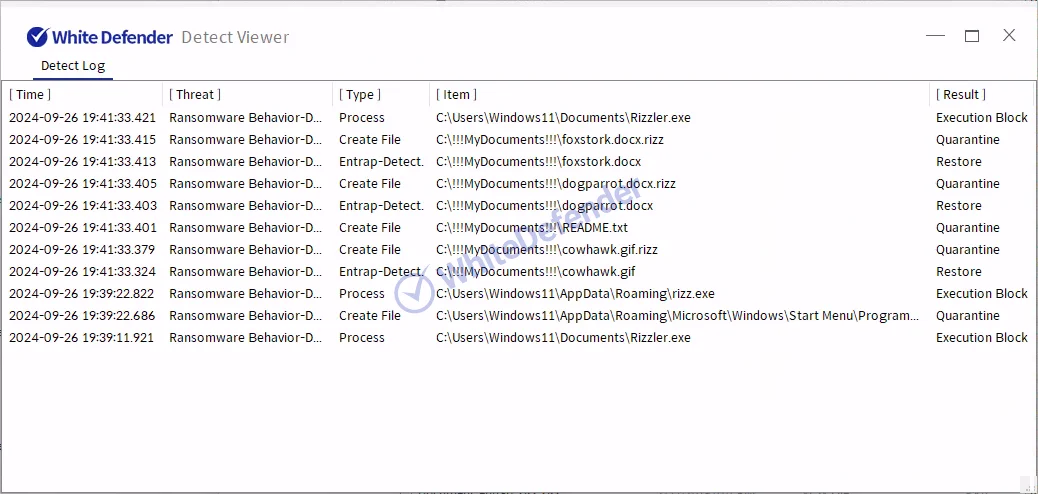Sort by the Time column header
The width and height of the screenshot is (1038, 494).
(30, 95)
